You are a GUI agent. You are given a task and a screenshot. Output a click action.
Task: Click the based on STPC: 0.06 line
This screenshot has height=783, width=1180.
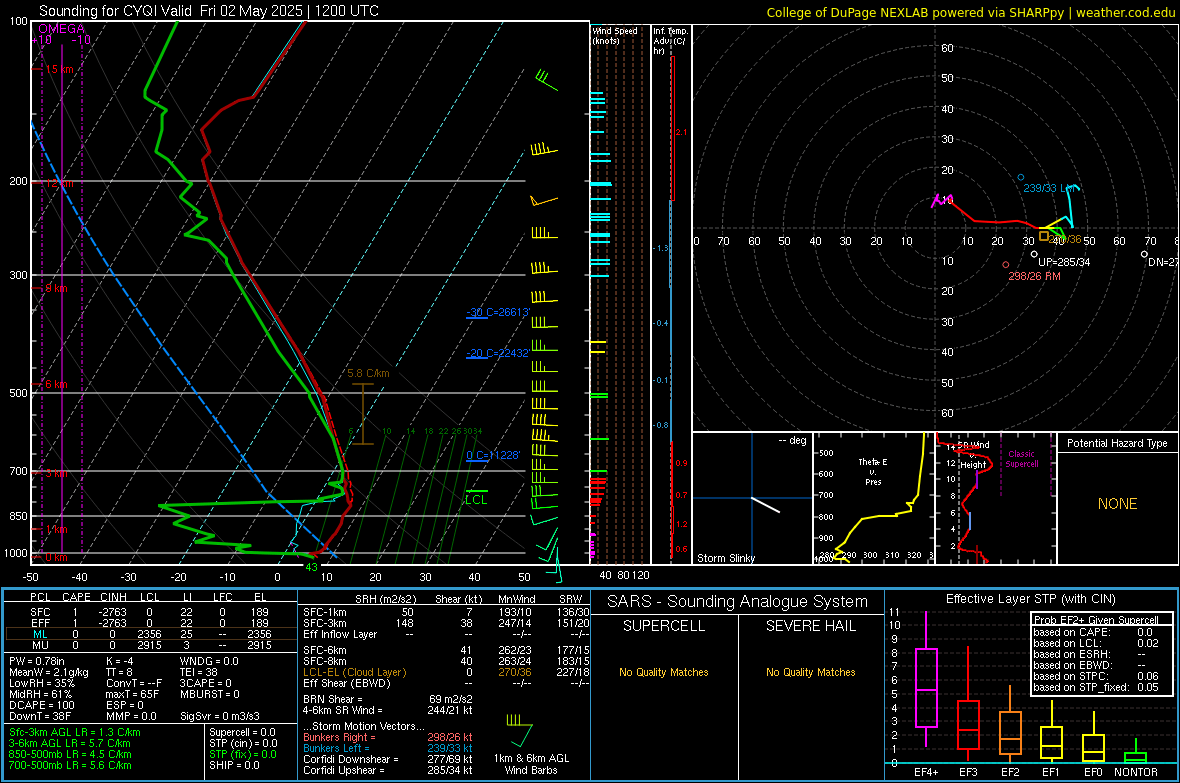pyautogui.click(x=1096, y=676)
